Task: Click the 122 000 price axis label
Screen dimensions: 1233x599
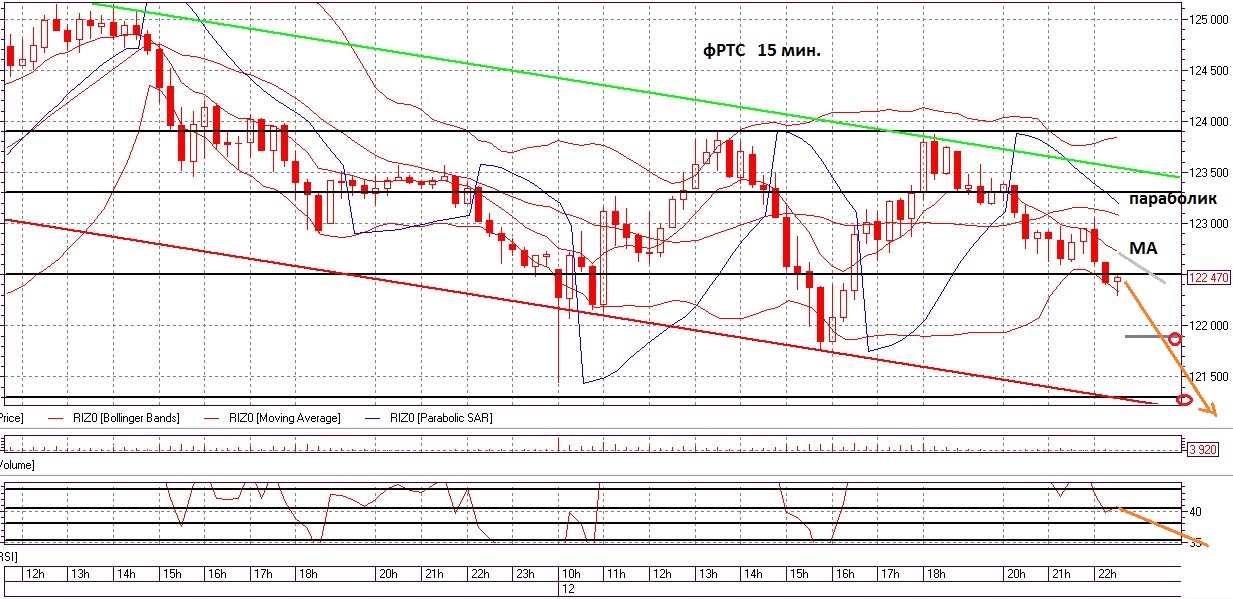Action: (1209, 326)
